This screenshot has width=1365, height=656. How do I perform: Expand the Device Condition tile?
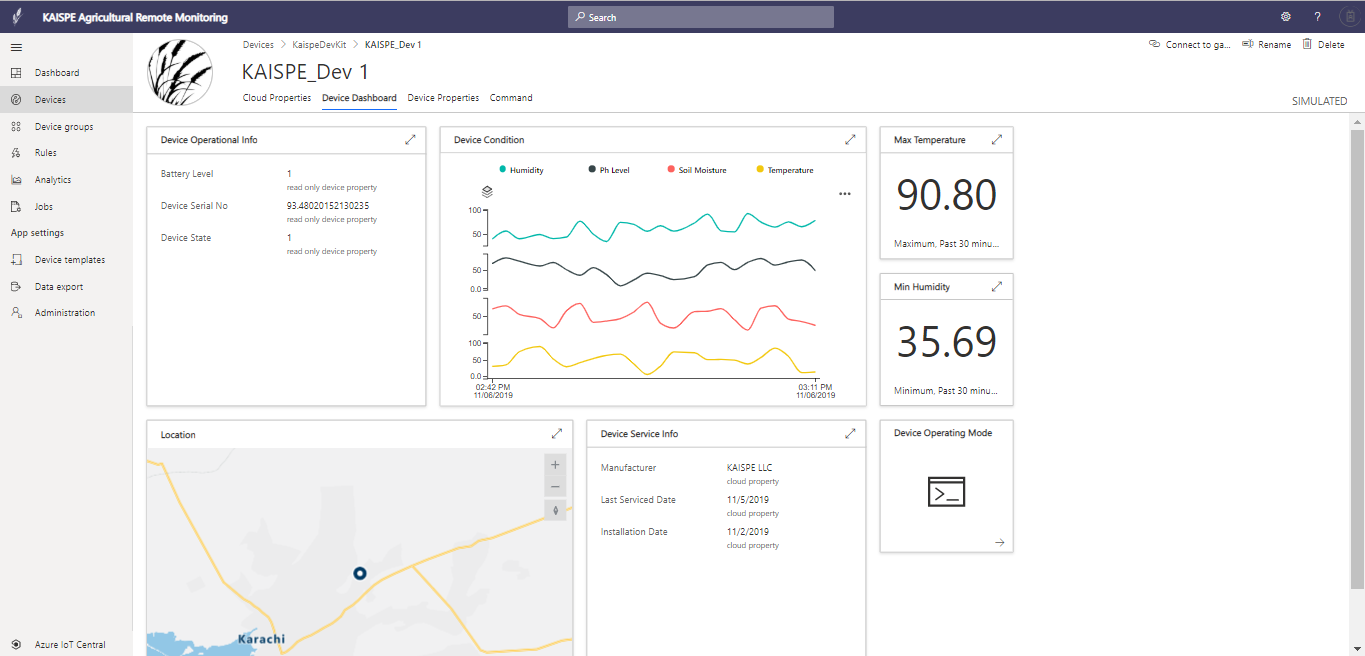(850, 140)
